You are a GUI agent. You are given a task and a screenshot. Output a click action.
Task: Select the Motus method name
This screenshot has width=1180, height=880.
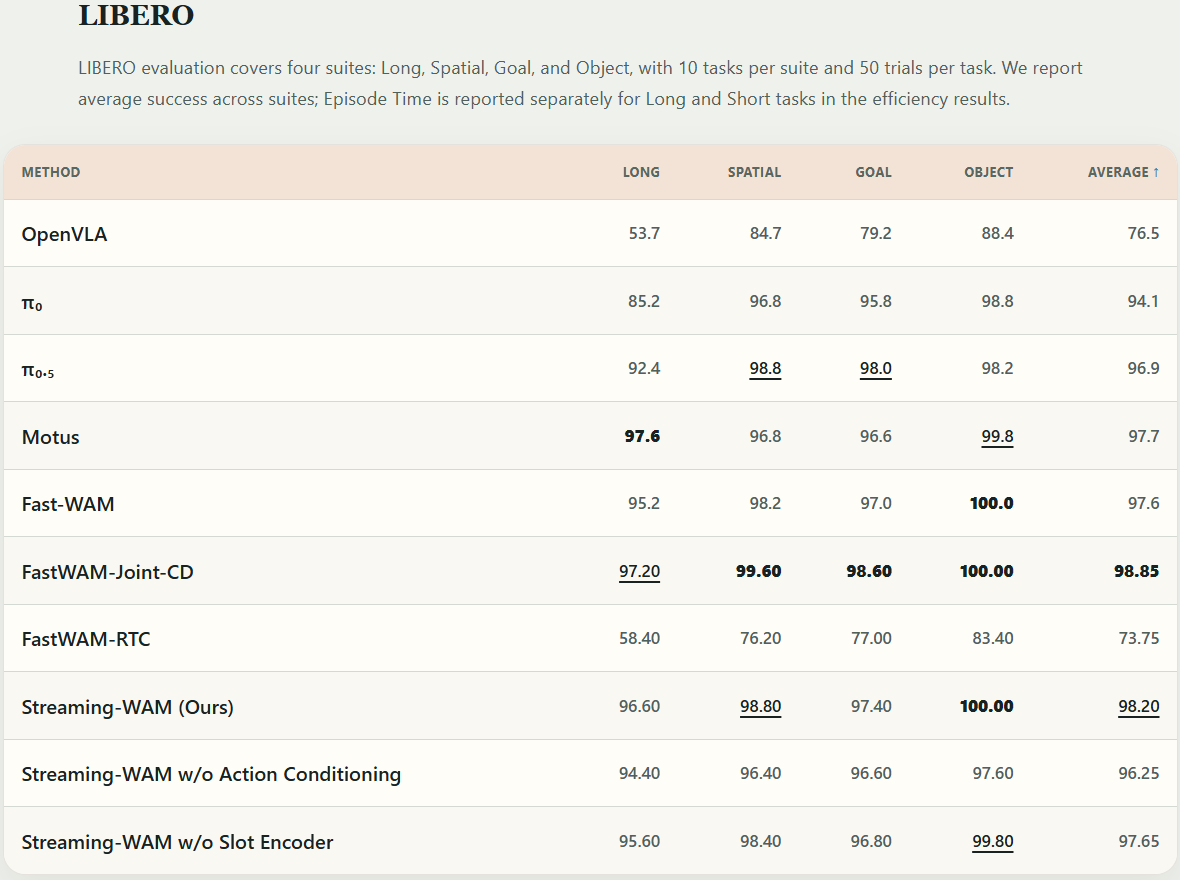(50, 437)
